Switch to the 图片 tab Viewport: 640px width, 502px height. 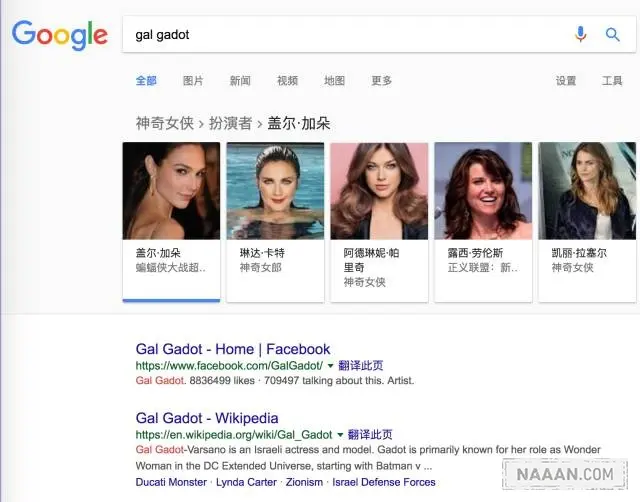click(x=193, y=81)
